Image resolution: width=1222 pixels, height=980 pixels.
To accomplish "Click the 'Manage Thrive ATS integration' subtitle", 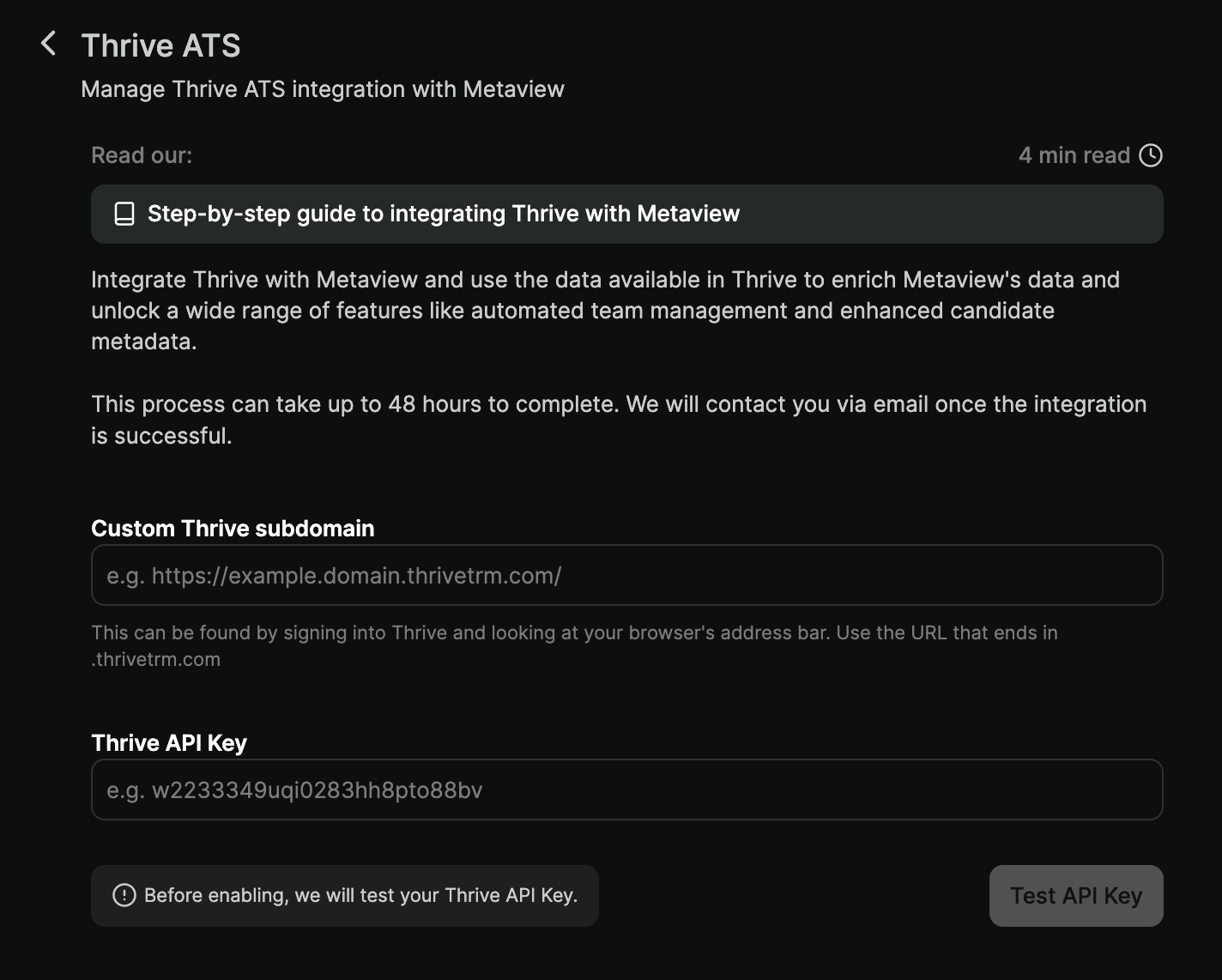I will tap(323, 89).
